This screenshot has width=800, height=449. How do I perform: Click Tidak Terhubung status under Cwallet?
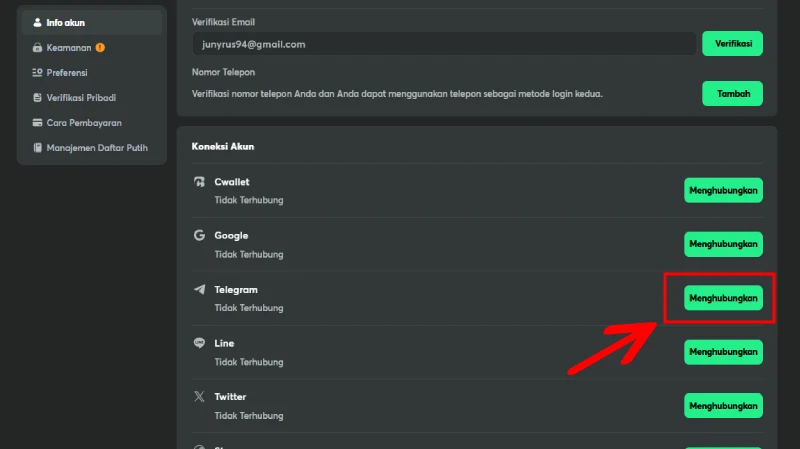249,200
